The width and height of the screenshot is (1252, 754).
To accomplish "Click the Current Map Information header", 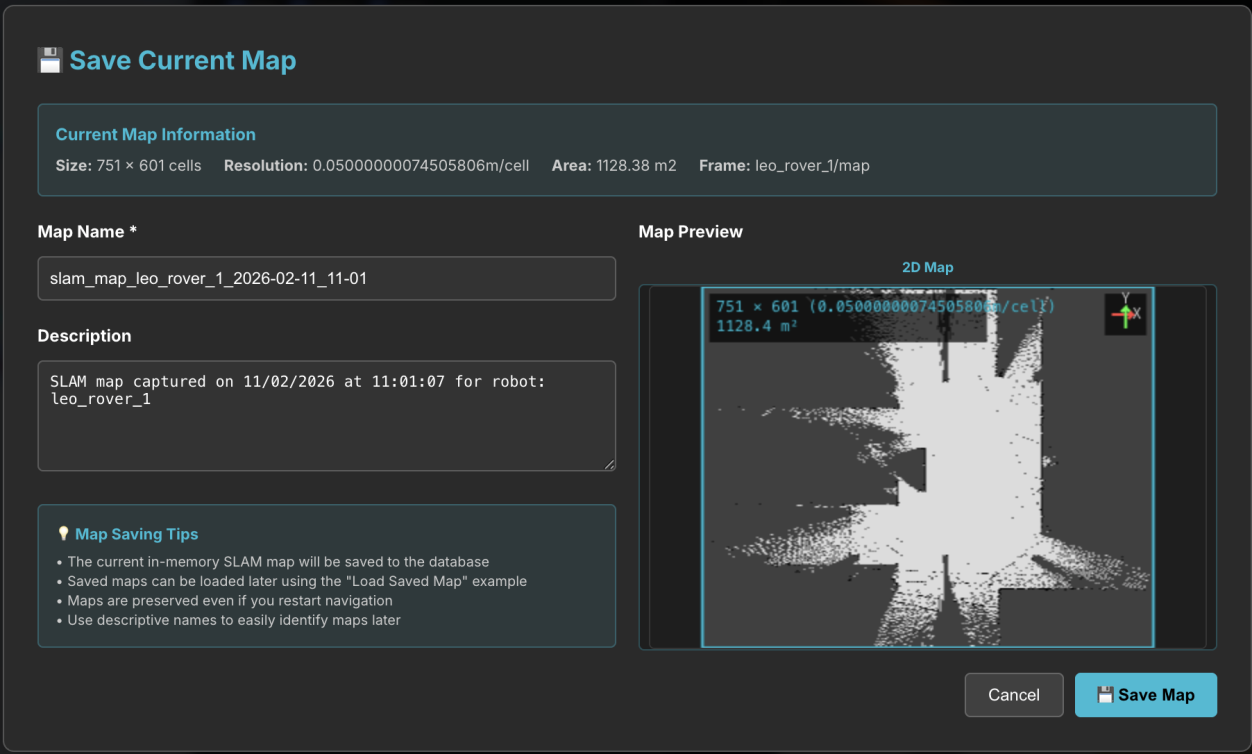I will pos(155,134).
